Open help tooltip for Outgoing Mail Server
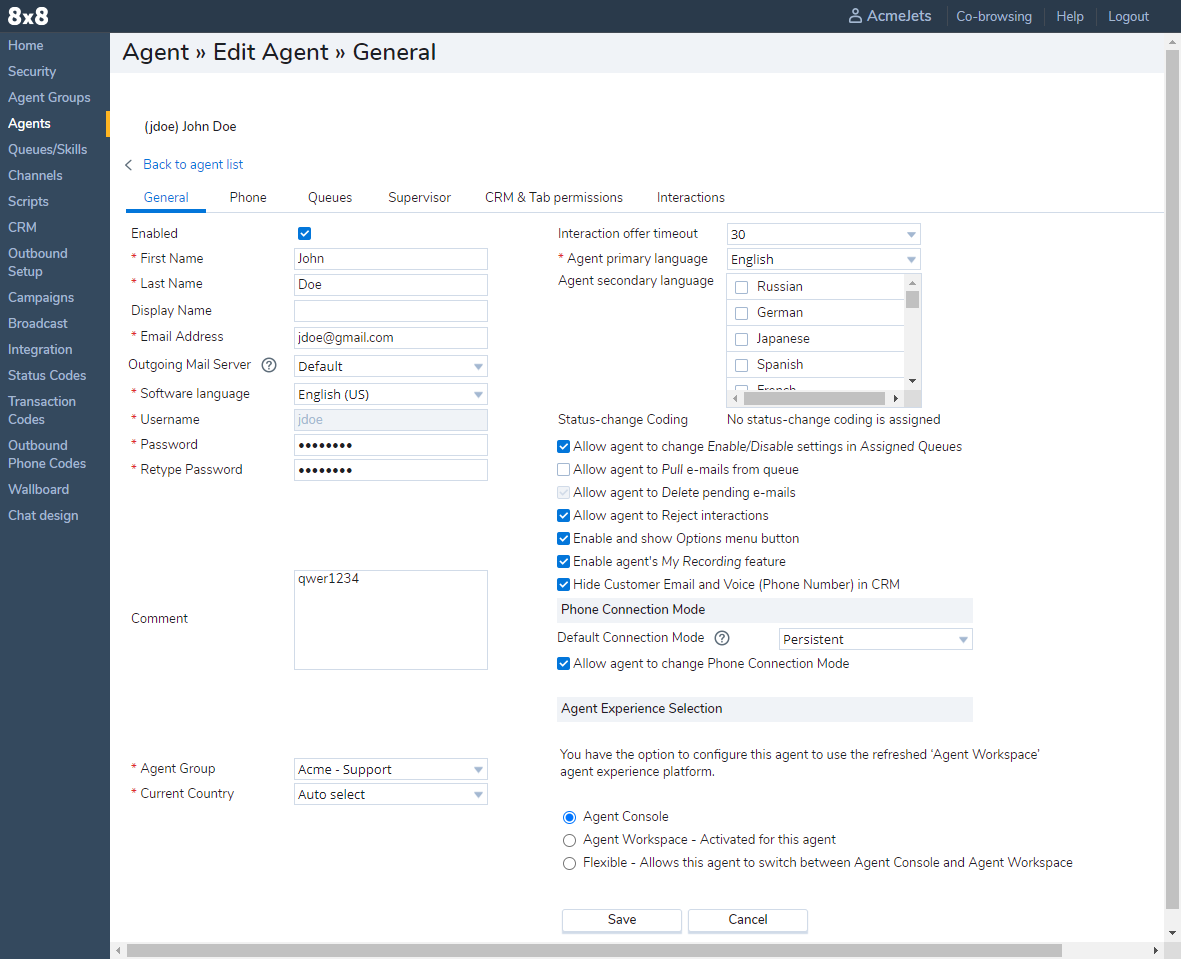 coord(269,365)
